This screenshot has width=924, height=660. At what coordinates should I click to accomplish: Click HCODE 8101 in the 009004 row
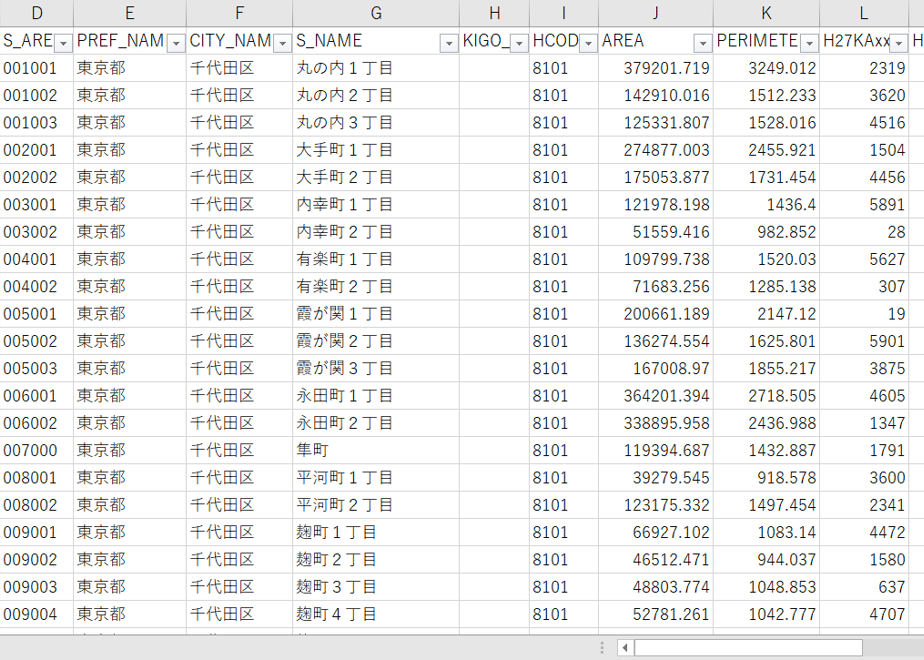pyautogui.click(x=564, y=614)
